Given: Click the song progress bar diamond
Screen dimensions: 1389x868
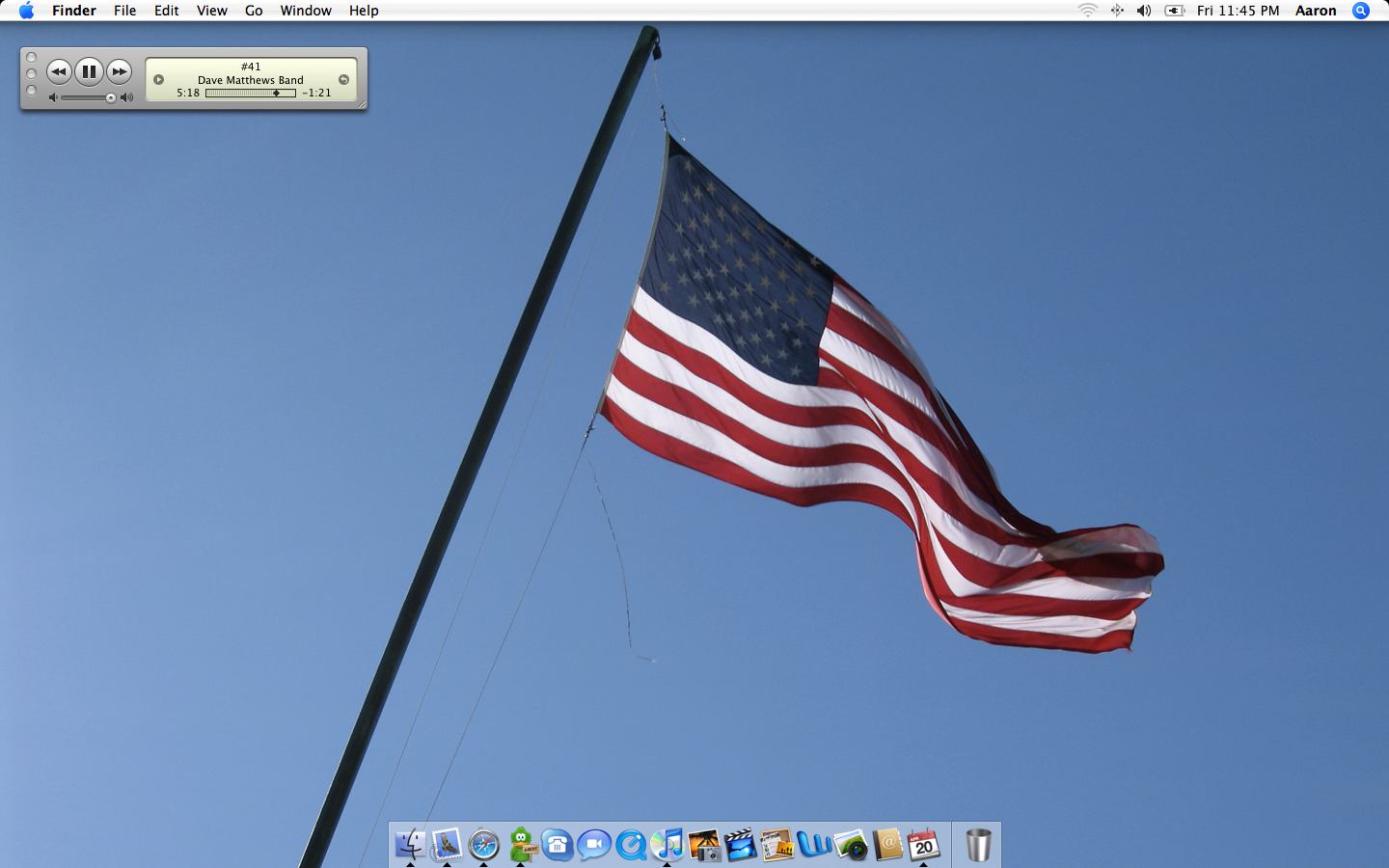Looking at the screenshot, I should click(276, 94).
